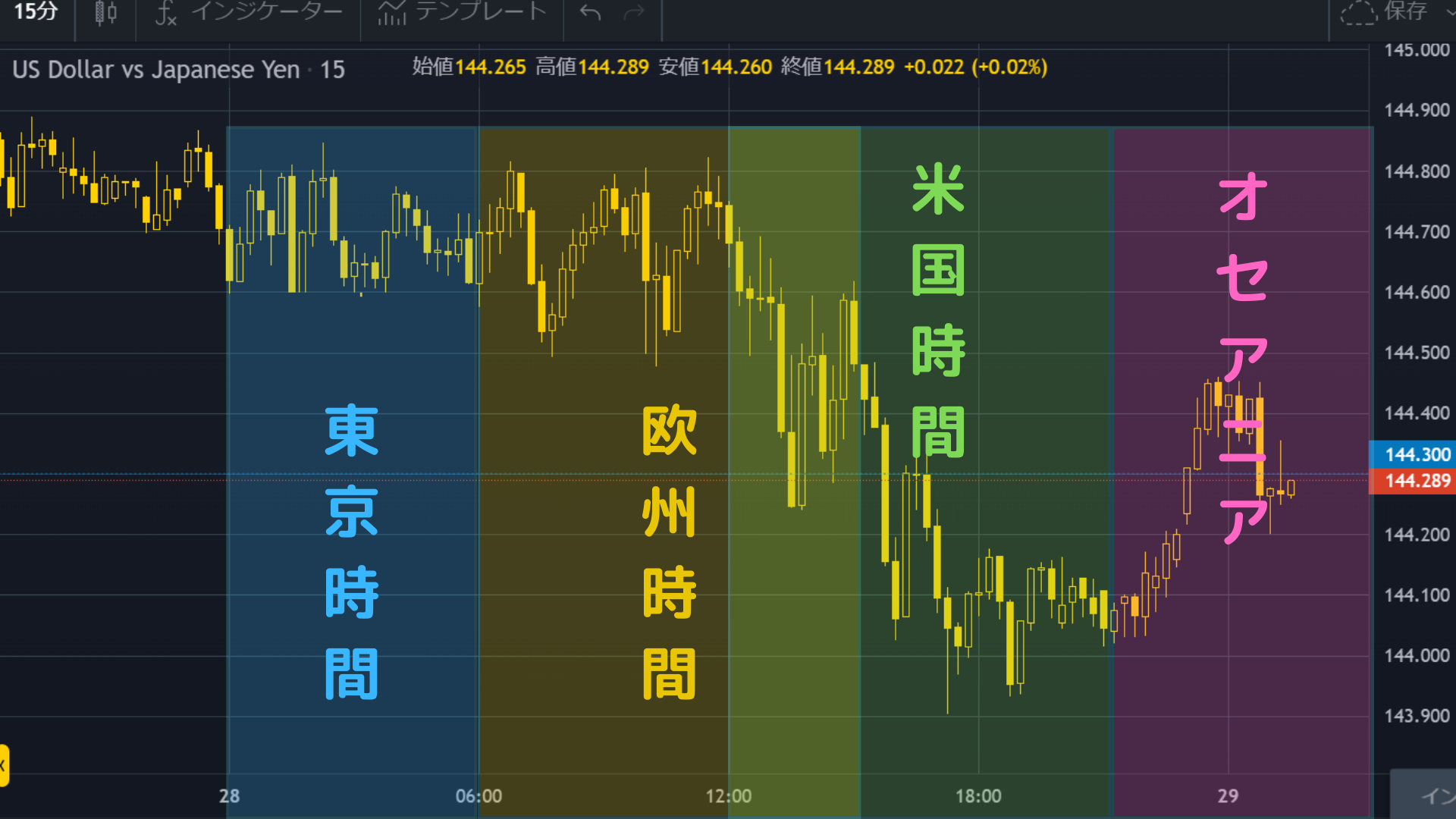Click the cloud save icon
Screen dimensions: 1456x819
[x=1357, y=12]
